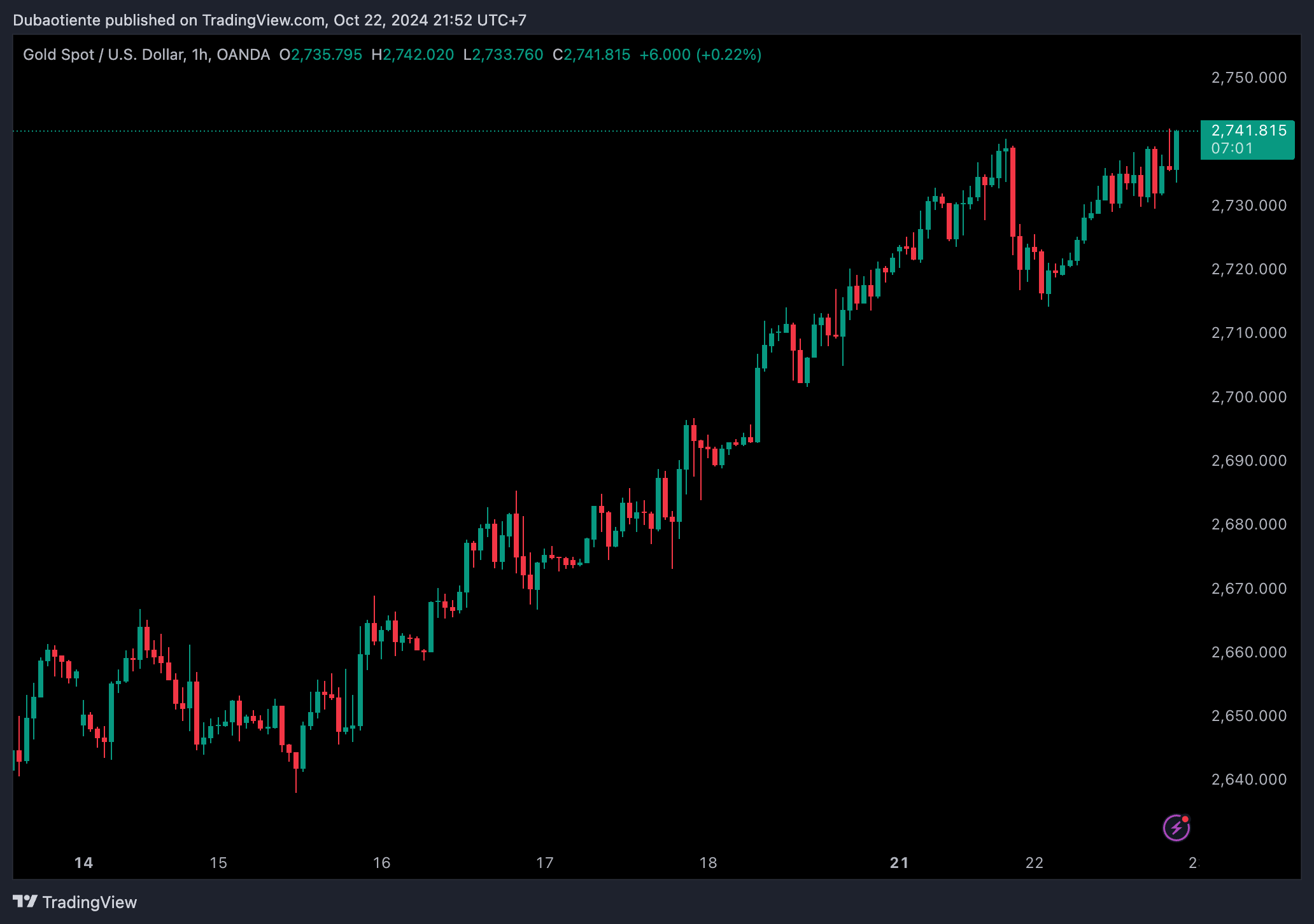Click date label 18 on time axis
The image size is (1314, 924).
[708, 863]
